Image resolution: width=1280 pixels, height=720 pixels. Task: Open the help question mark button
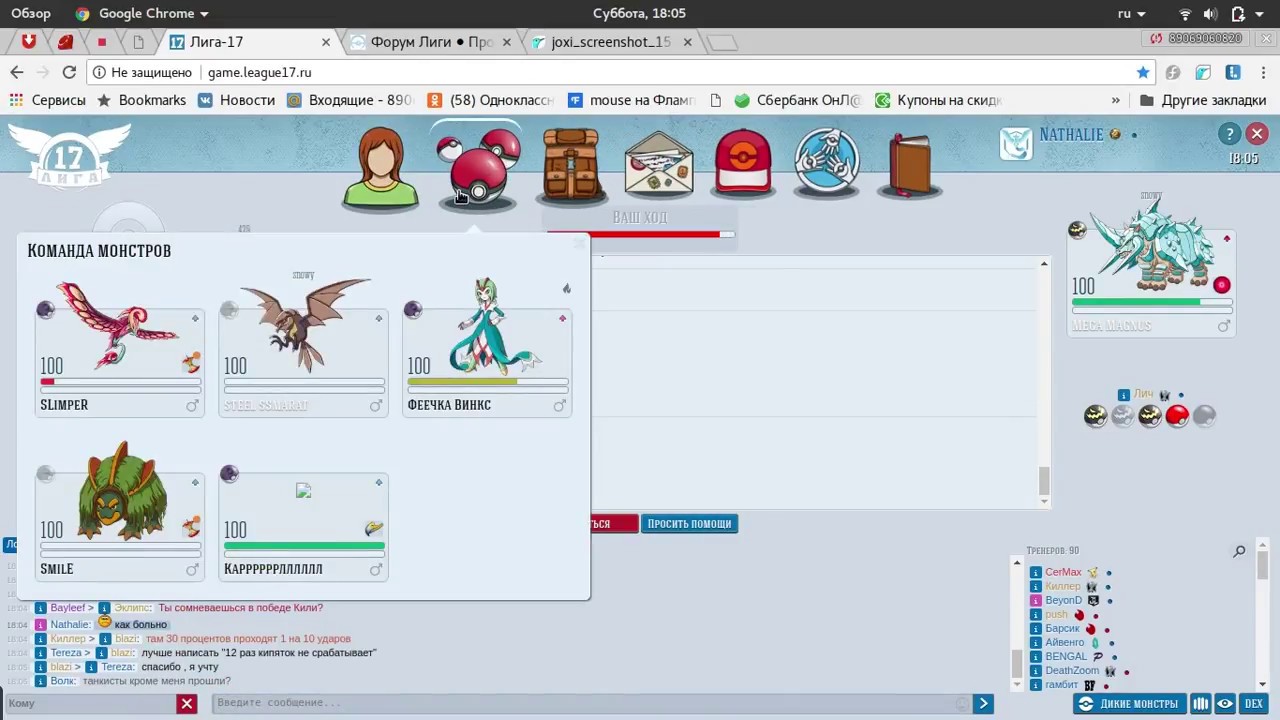point(1229,134)
